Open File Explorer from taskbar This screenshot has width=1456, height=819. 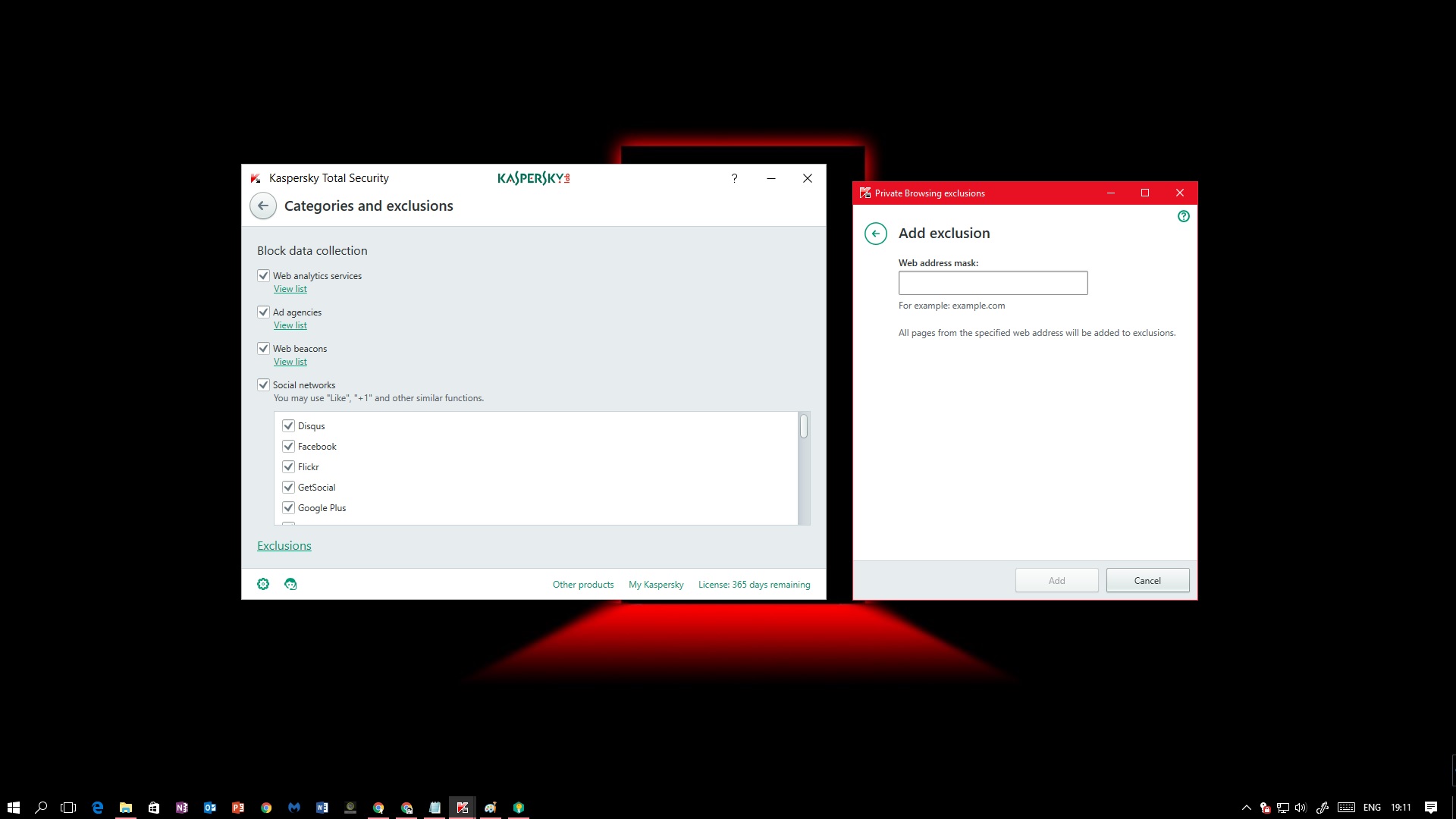coord(126,808)
